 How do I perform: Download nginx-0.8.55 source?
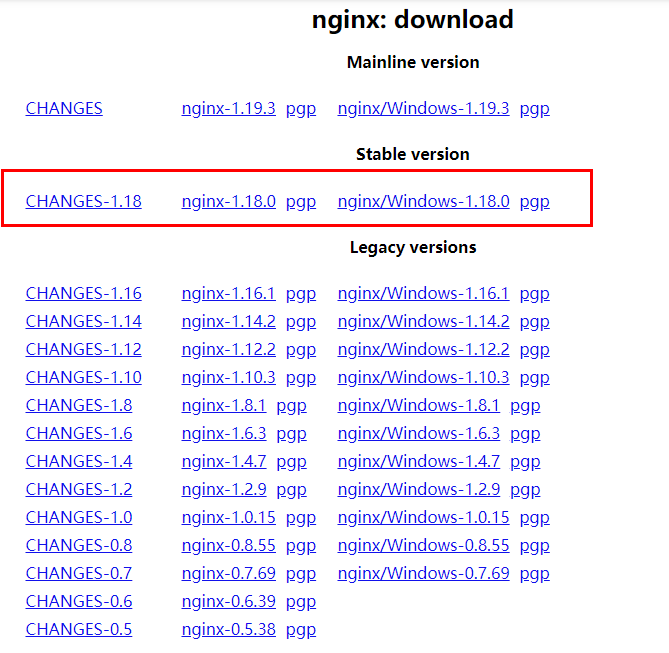pyautogui.click(x=229, y=547)
